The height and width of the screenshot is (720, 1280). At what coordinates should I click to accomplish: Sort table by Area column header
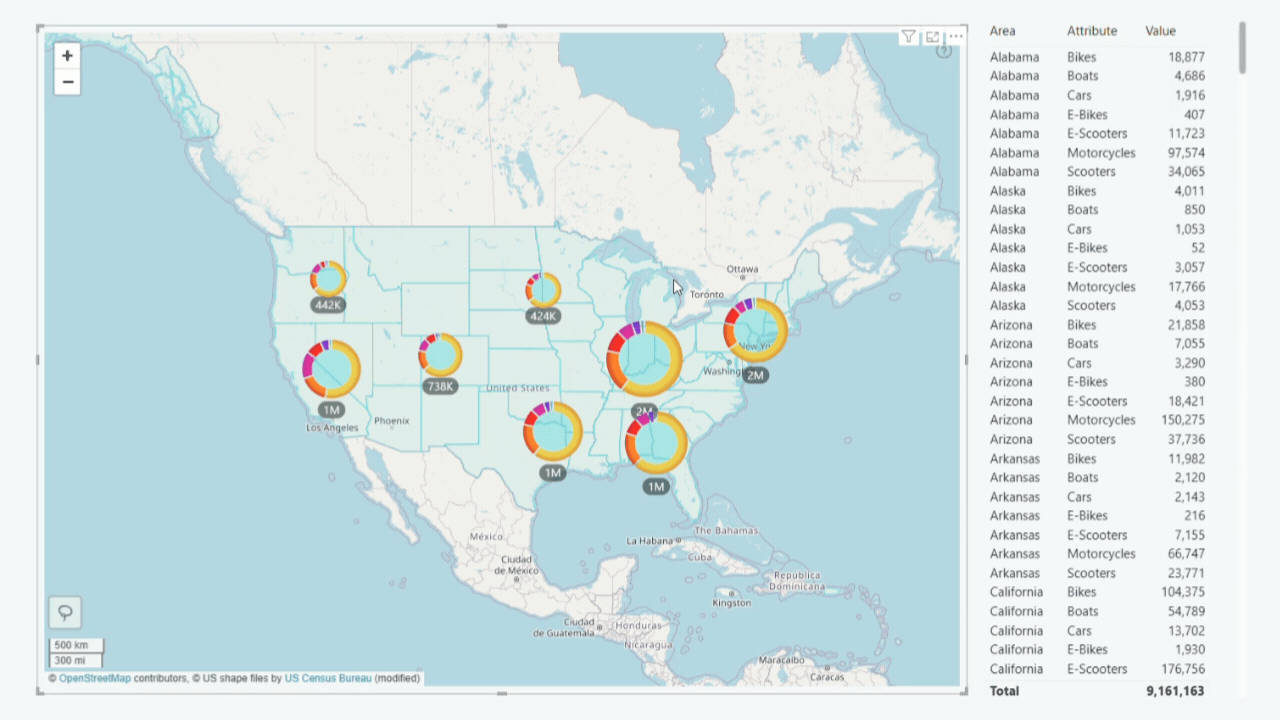(x=1002, y=31)
